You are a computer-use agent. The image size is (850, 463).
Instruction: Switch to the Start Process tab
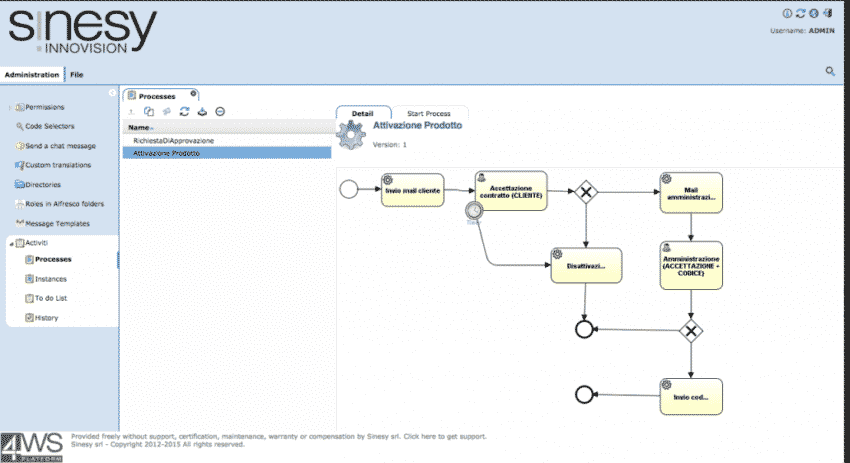[x=429, y=114]
